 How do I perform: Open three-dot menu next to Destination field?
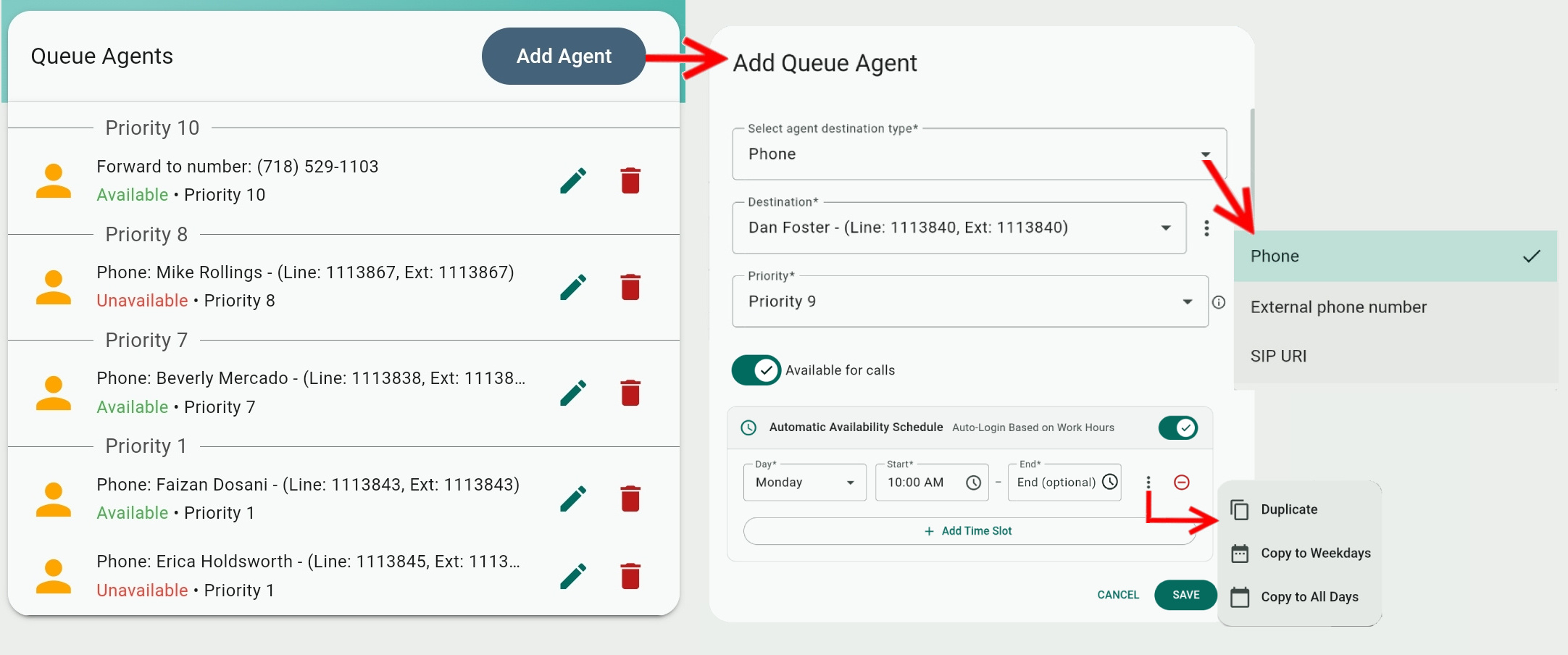(x=1206, y=228)
